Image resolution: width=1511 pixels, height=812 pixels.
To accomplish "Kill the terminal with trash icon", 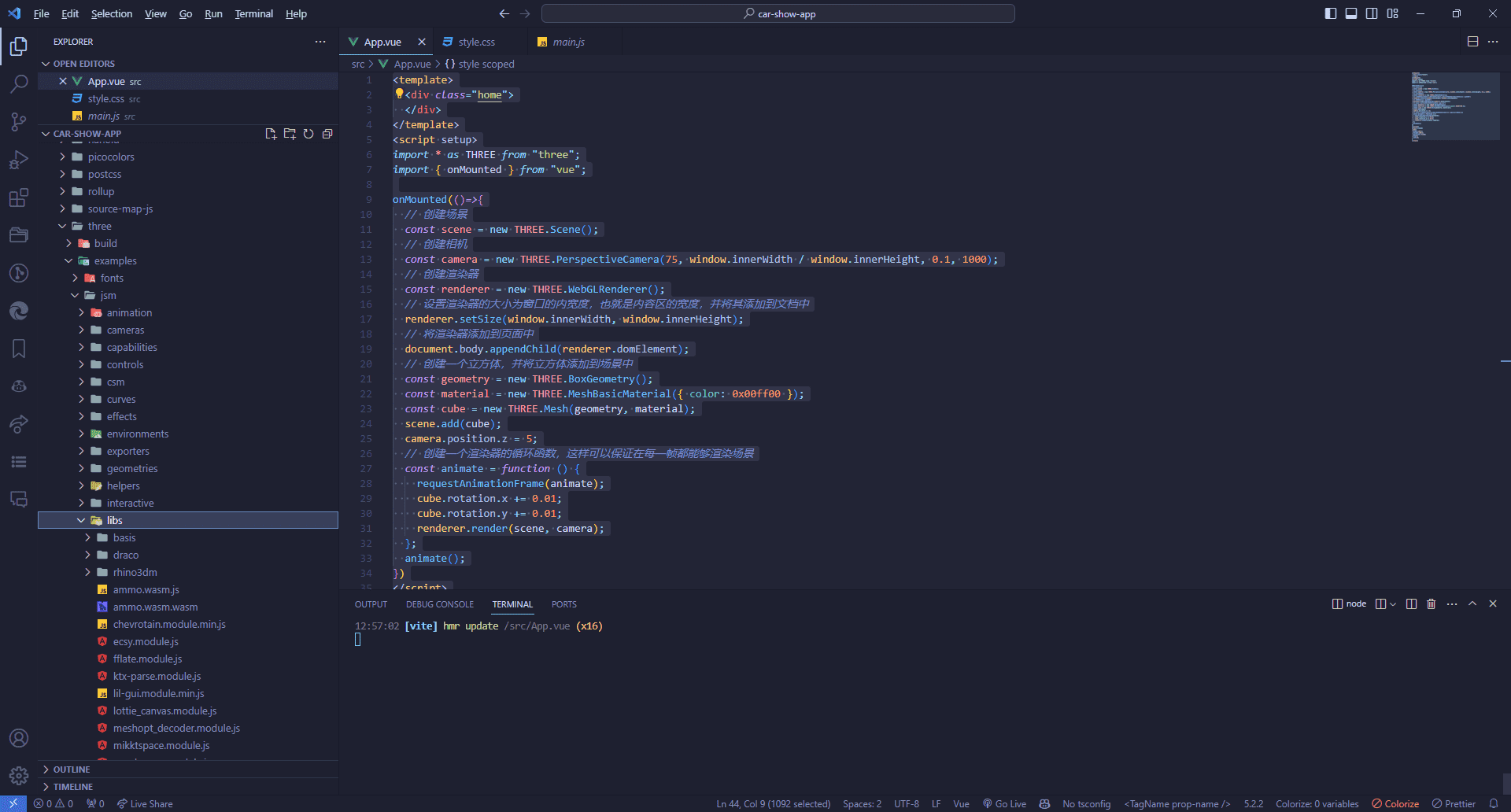I will pos(1432,604).
